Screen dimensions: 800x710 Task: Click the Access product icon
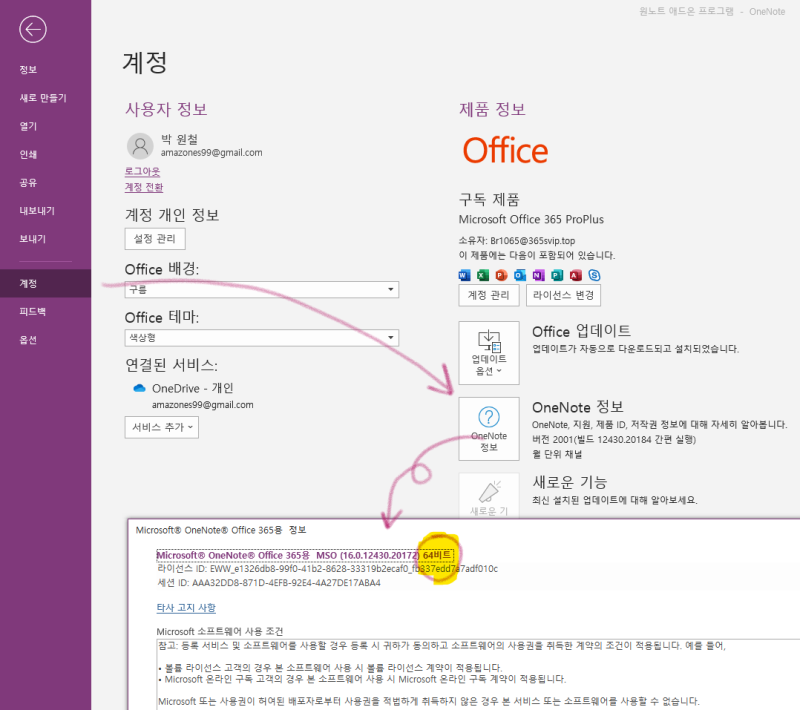[x=574, y=273]
